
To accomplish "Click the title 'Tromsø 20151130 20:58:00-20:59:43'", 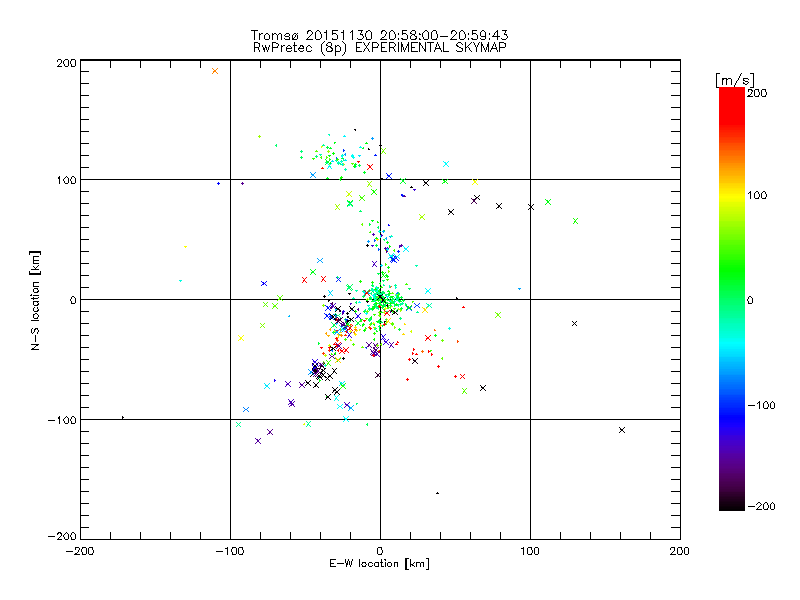I will point(379,35).
